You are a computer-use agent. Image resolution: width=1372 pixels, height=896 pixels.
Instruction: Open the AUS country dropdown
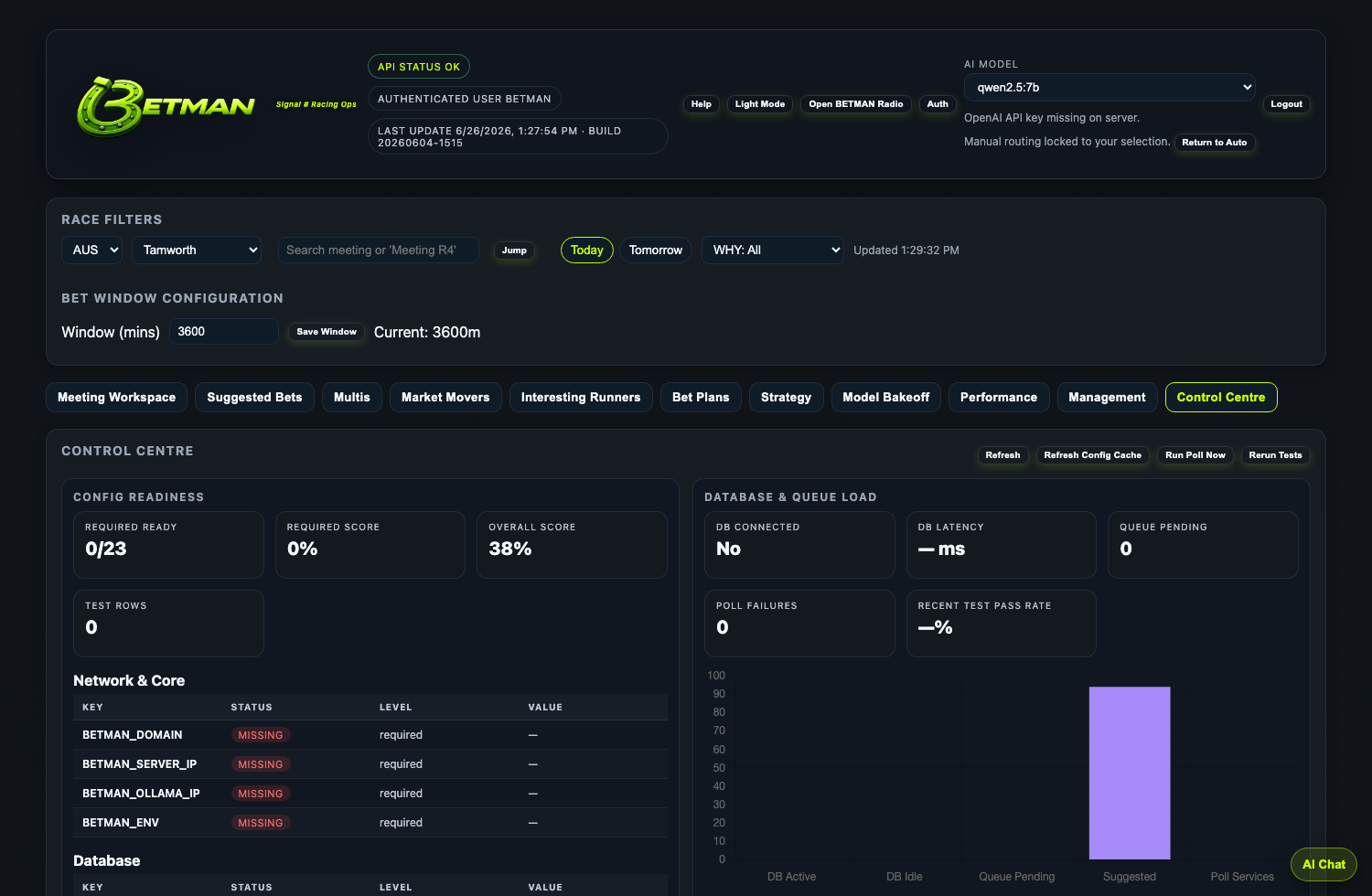[91, 250]
